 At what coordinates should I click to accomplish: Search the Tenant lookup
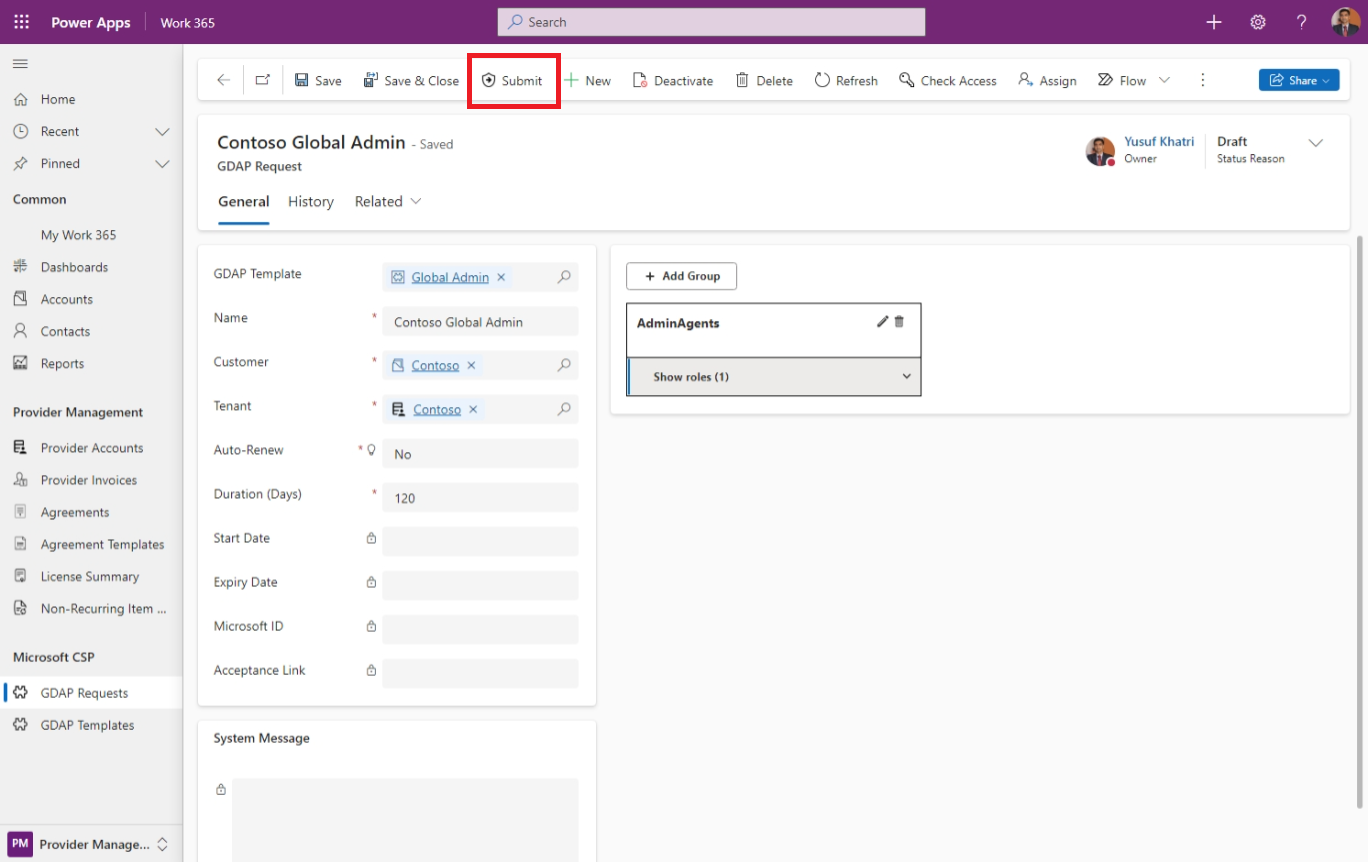click(x=564, y=409)
